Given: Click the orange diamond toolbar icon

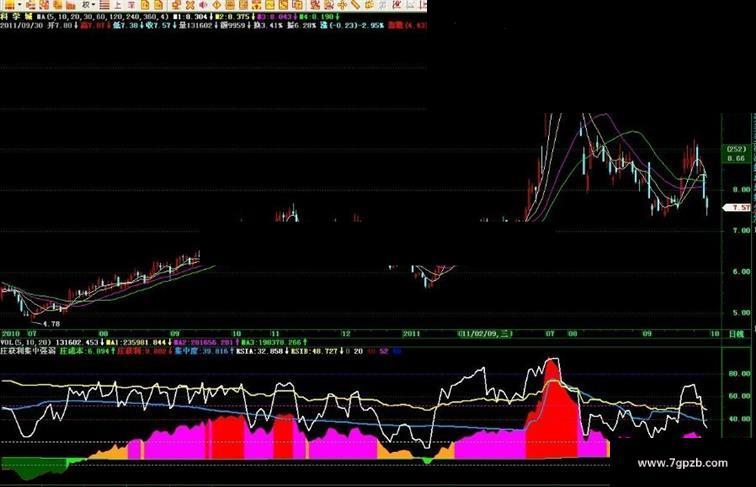Looking at the screenshot, I should (x=216, y=5).
